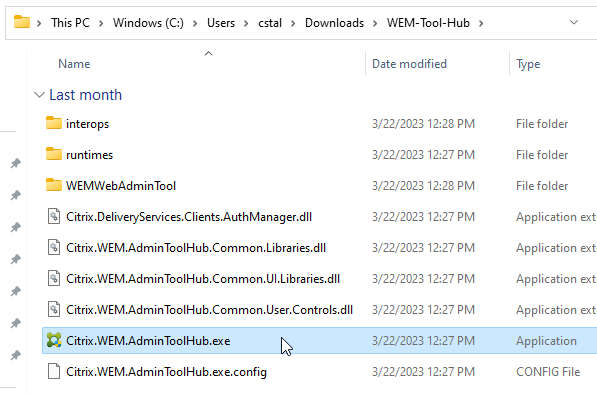597x394 pixels.
Task: Select Citrix.WEM.AdminToolHub.Common.Libraries.dll
Action: [196, 248]
